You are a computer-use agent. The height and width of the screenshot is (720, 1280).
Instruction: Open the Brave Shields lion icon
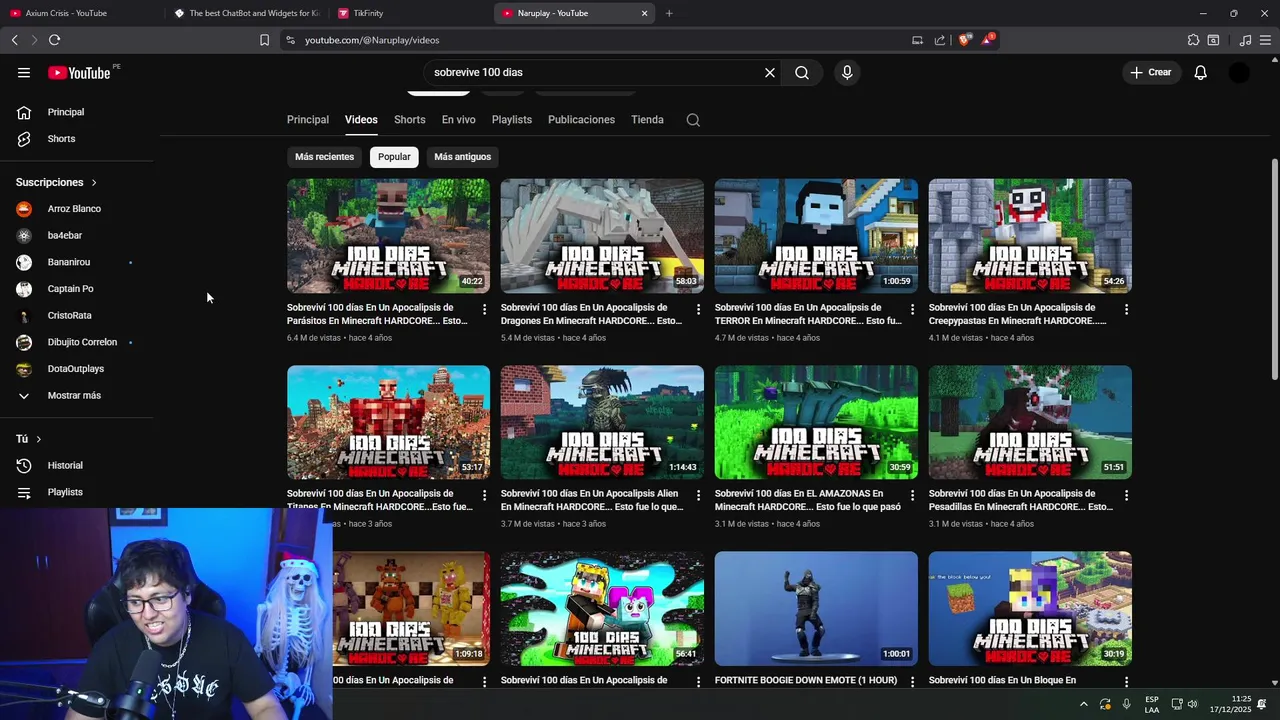point(964,40)
